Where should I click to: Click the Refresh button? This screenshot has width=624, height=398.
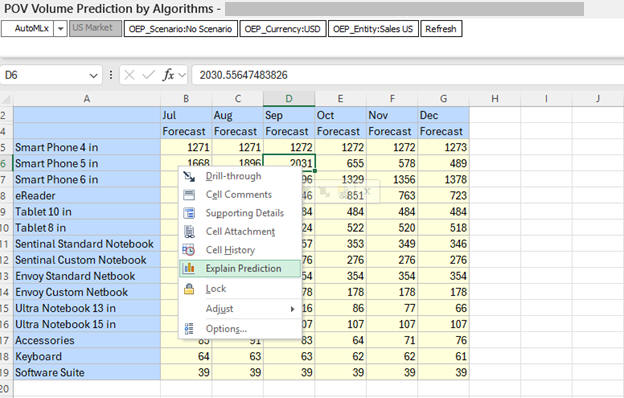[441, 29]
